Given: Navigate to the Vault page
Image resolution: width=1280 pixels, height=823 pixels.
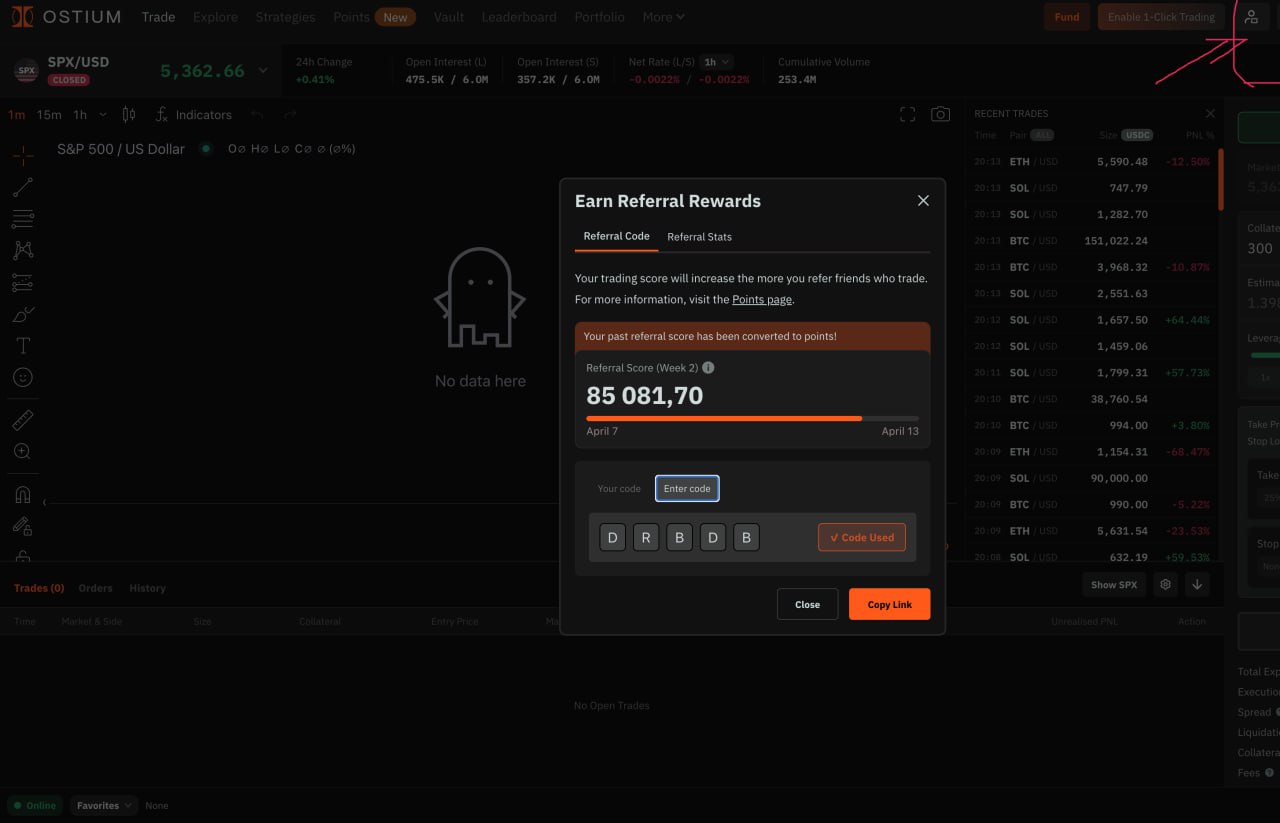Looking at the screenshot, I should tap(449, 17).
